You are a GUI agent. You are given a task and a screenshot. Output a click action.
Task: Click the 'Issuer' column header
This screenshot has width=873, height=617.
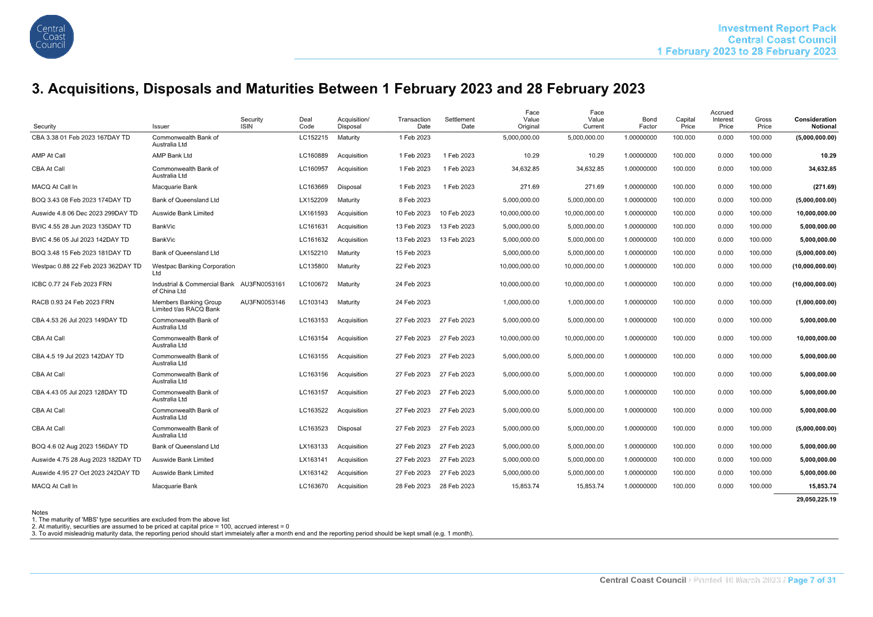161,126
